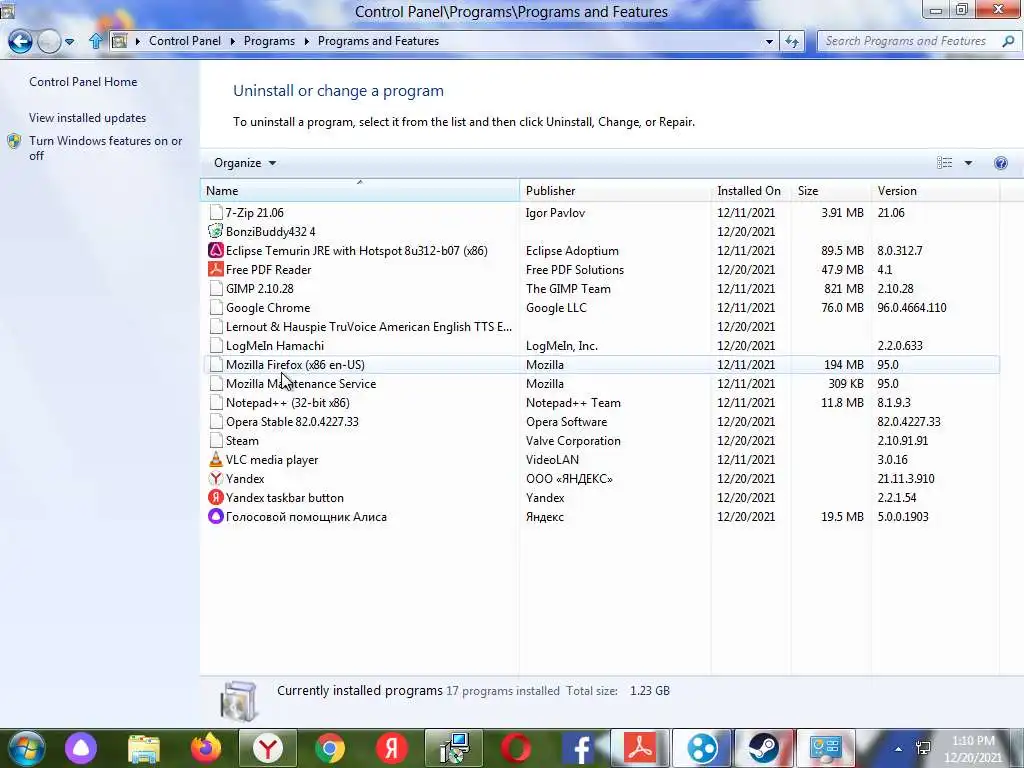Expand breadcrumb arrow after Programs
The width and height of the screenshot is (1024, 768).
point(306,41)
